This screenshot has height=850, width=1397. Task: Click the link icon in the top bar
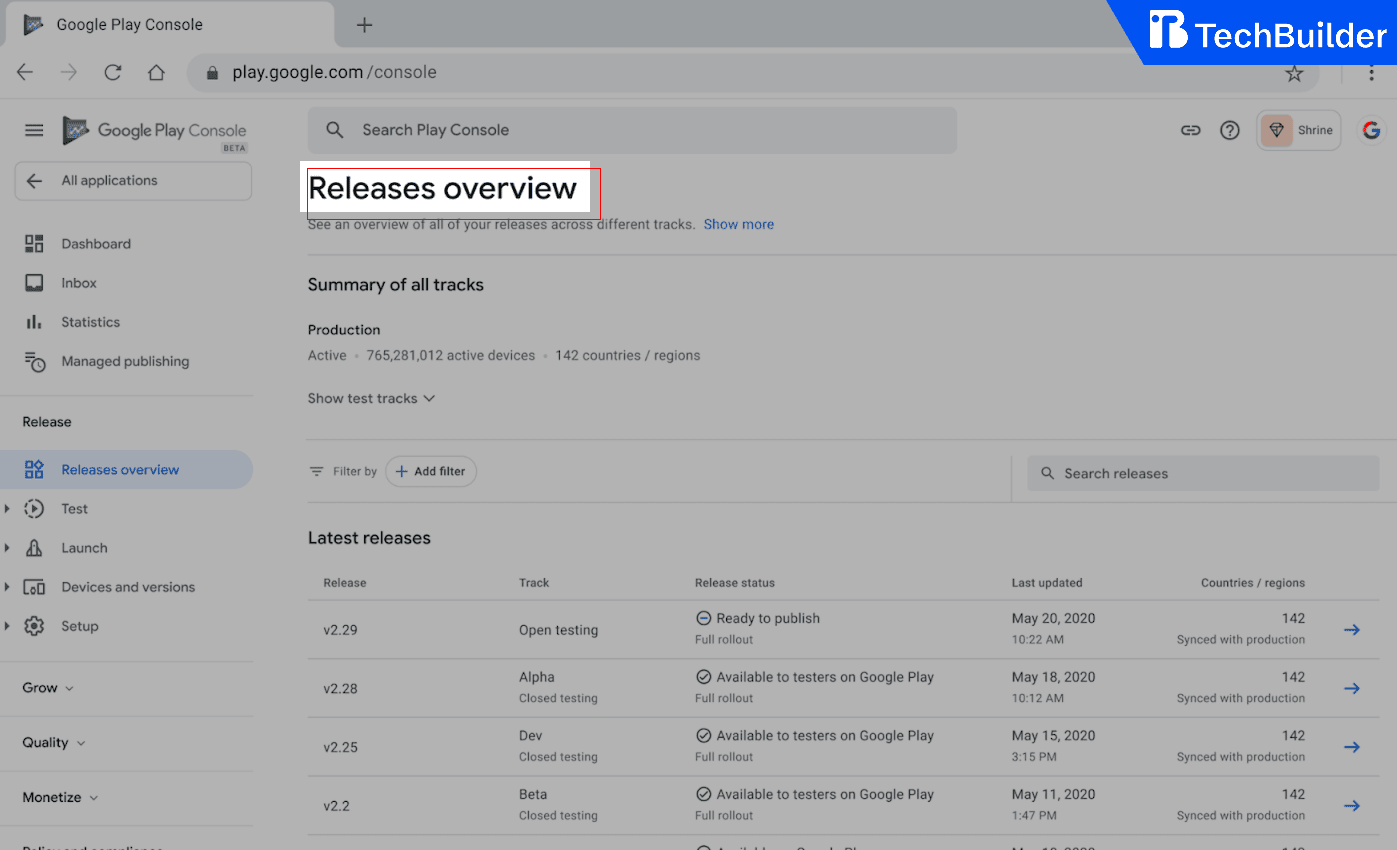pyautogui.click(x=1190, y=130)
